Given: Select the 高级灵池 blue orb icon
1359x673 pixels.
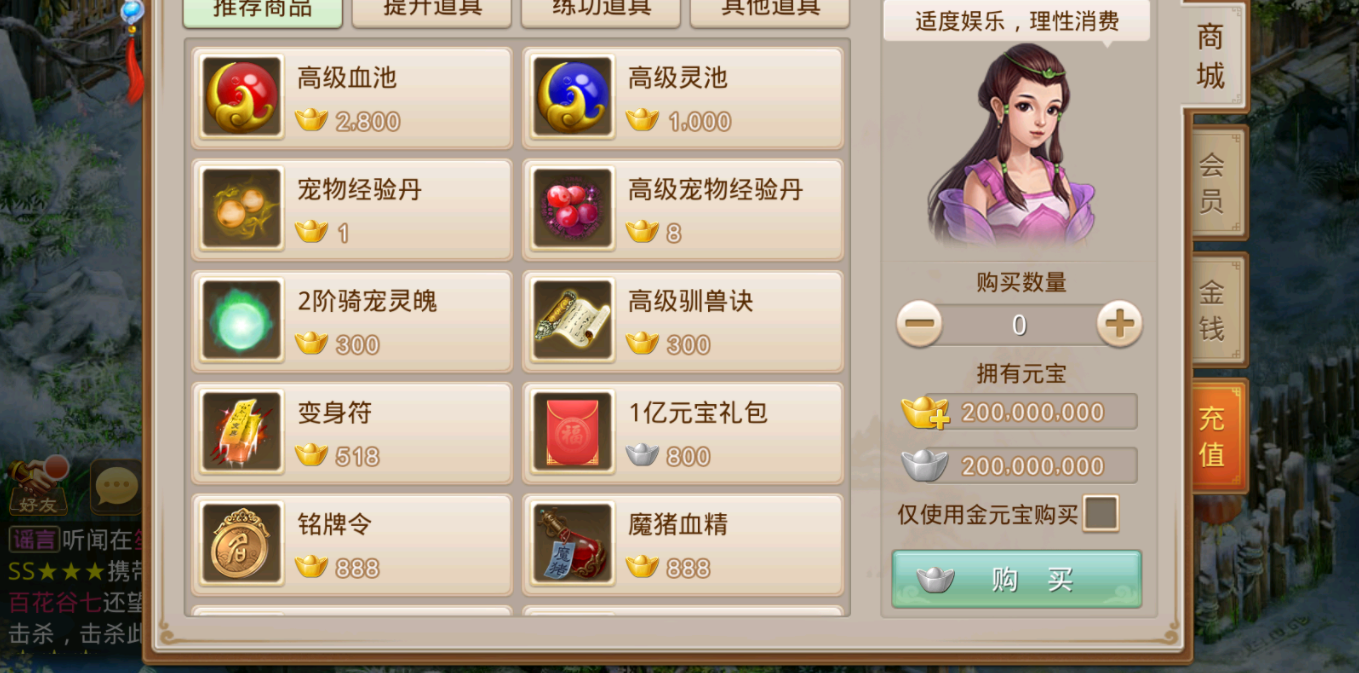Looking at the screenshot, I should click(573, 97).
